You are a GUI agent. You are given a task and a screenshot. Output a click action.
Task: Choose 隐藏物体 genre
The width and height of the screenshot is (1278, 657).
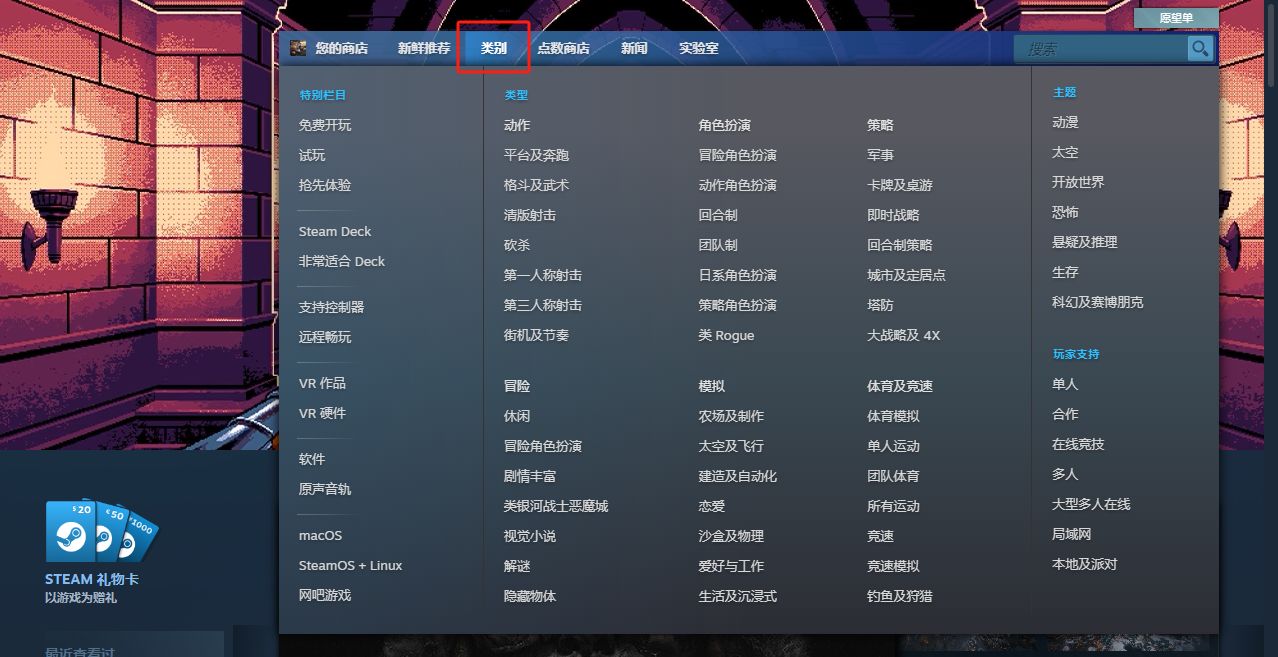pyautogui.click(x=530, y=596)
